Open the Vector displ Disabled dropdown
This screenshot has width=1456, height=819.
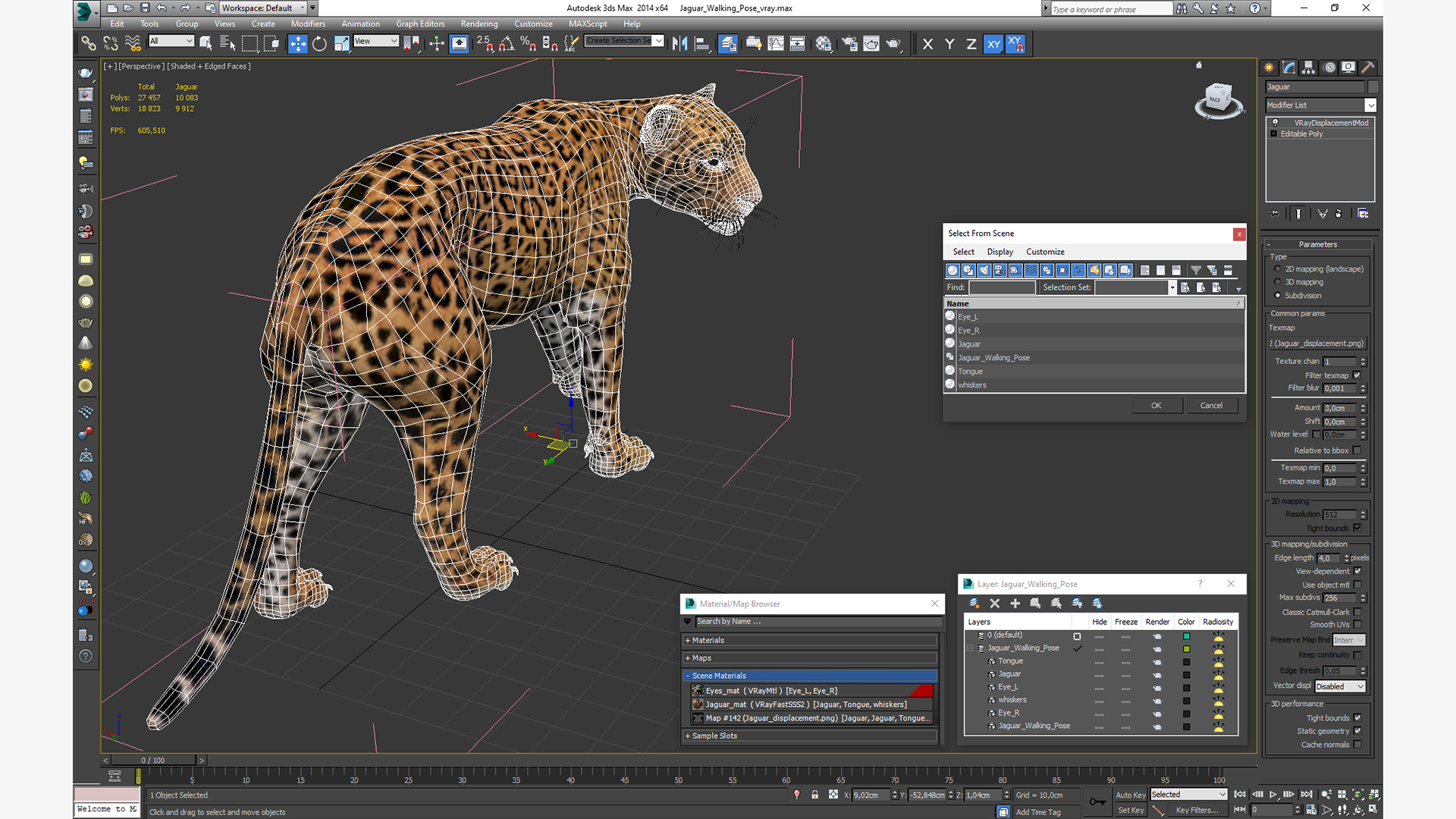tap(1339, 686)
